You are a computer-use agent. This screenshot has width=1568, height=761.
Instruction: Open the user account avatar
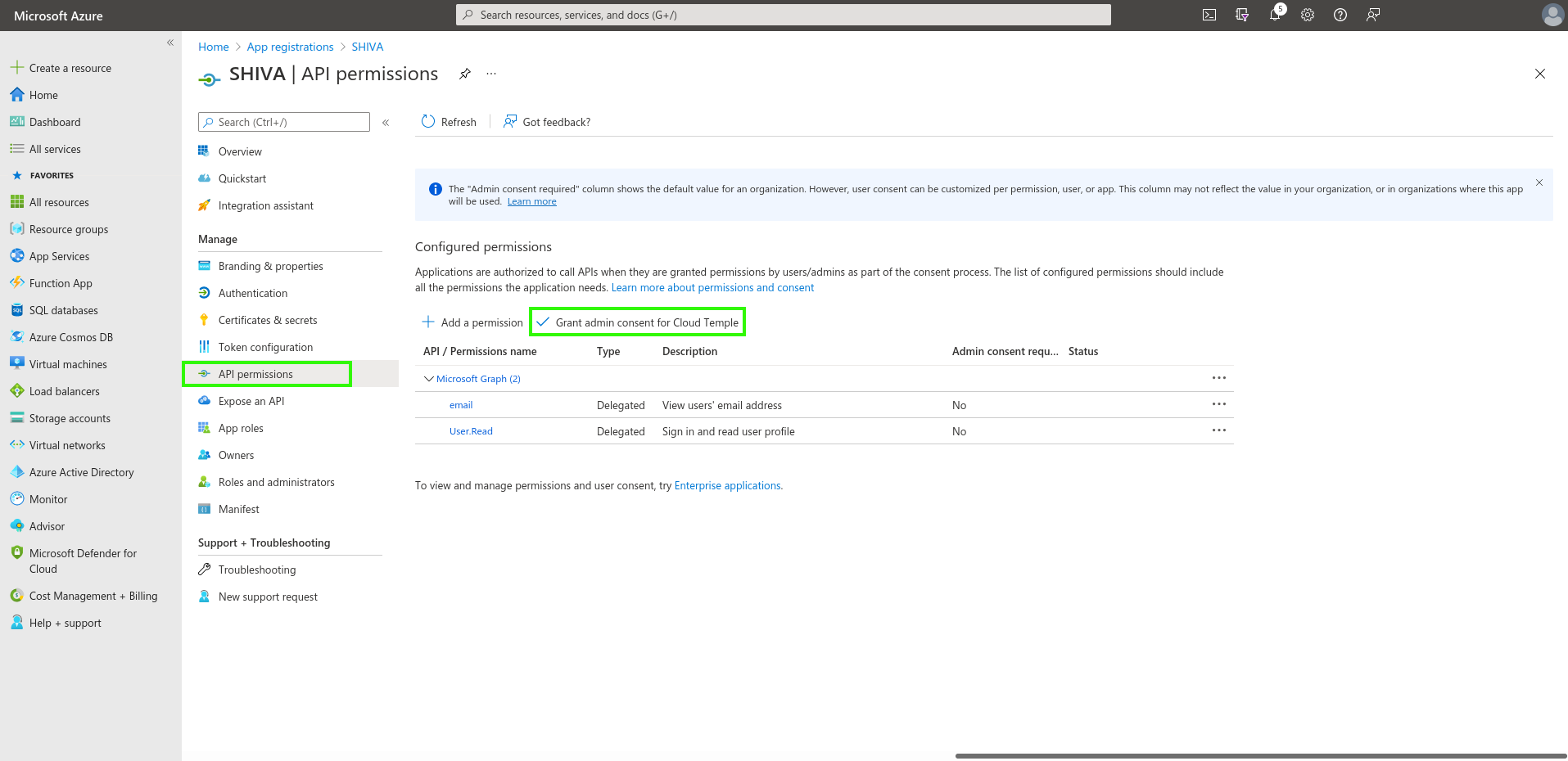click(x=1552, y=15)
